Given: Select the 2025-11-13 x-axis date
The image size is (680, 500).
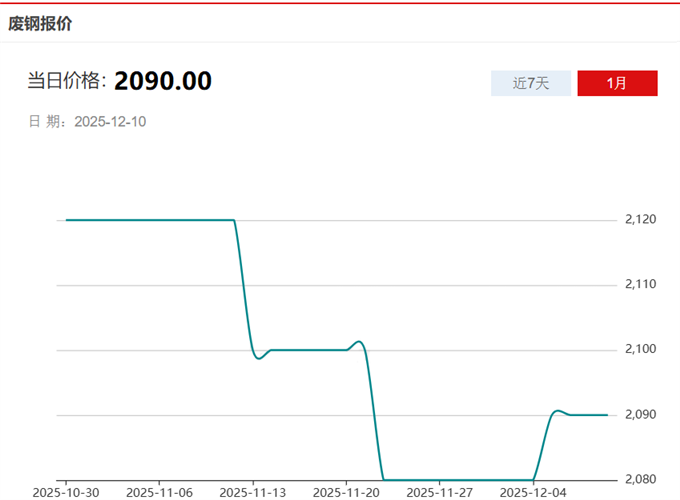Looking at the screenshot, I should 253,492.
